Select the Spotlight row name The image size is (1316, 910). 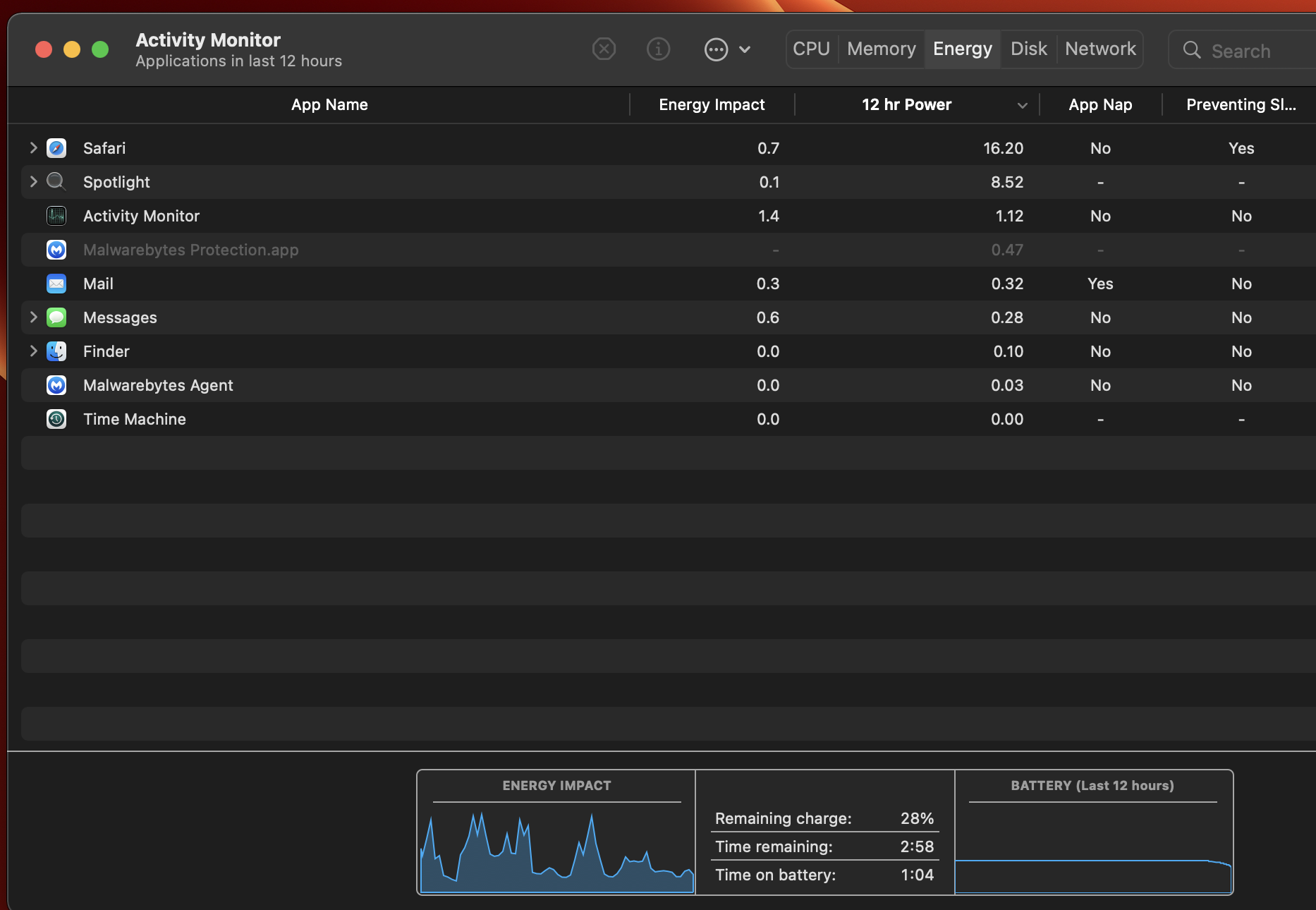tap(116, 182)
